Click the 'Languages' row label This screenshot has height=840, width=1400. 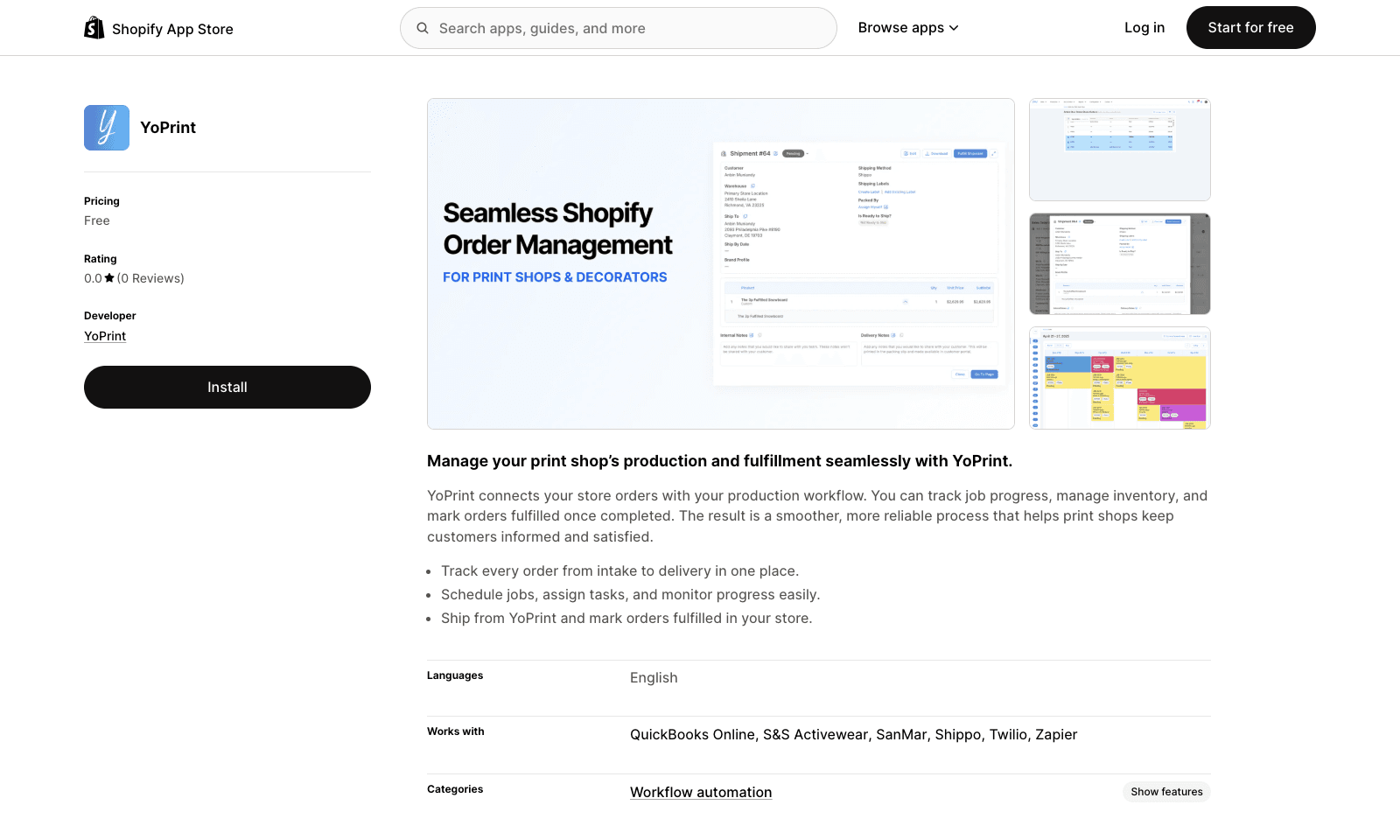[455, 675]
